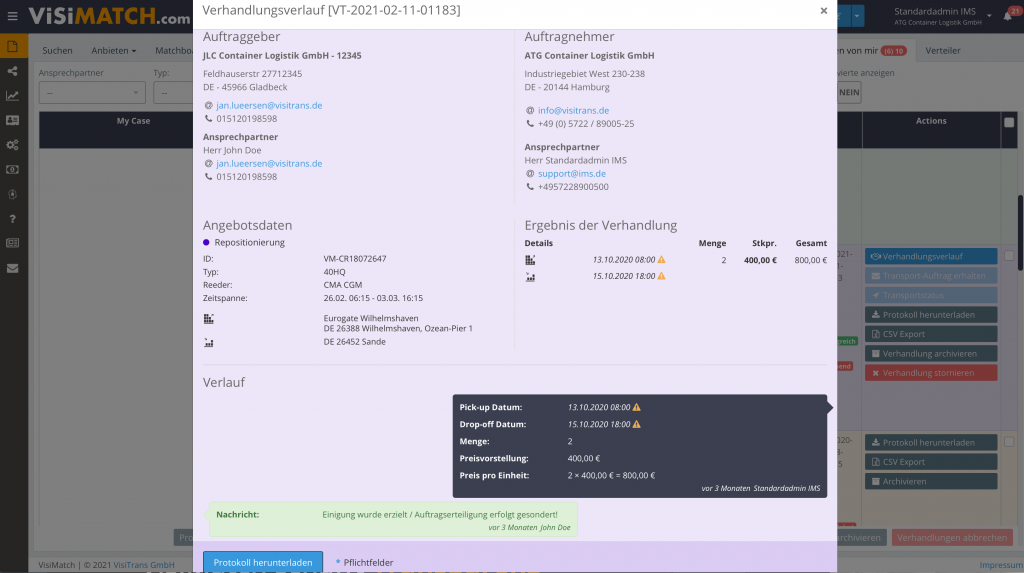The height and width of the screenshot is (573, 1024).
Task: Tick checkbox beside Verhandlungsverlauf row
Action: click(1009, 256)
